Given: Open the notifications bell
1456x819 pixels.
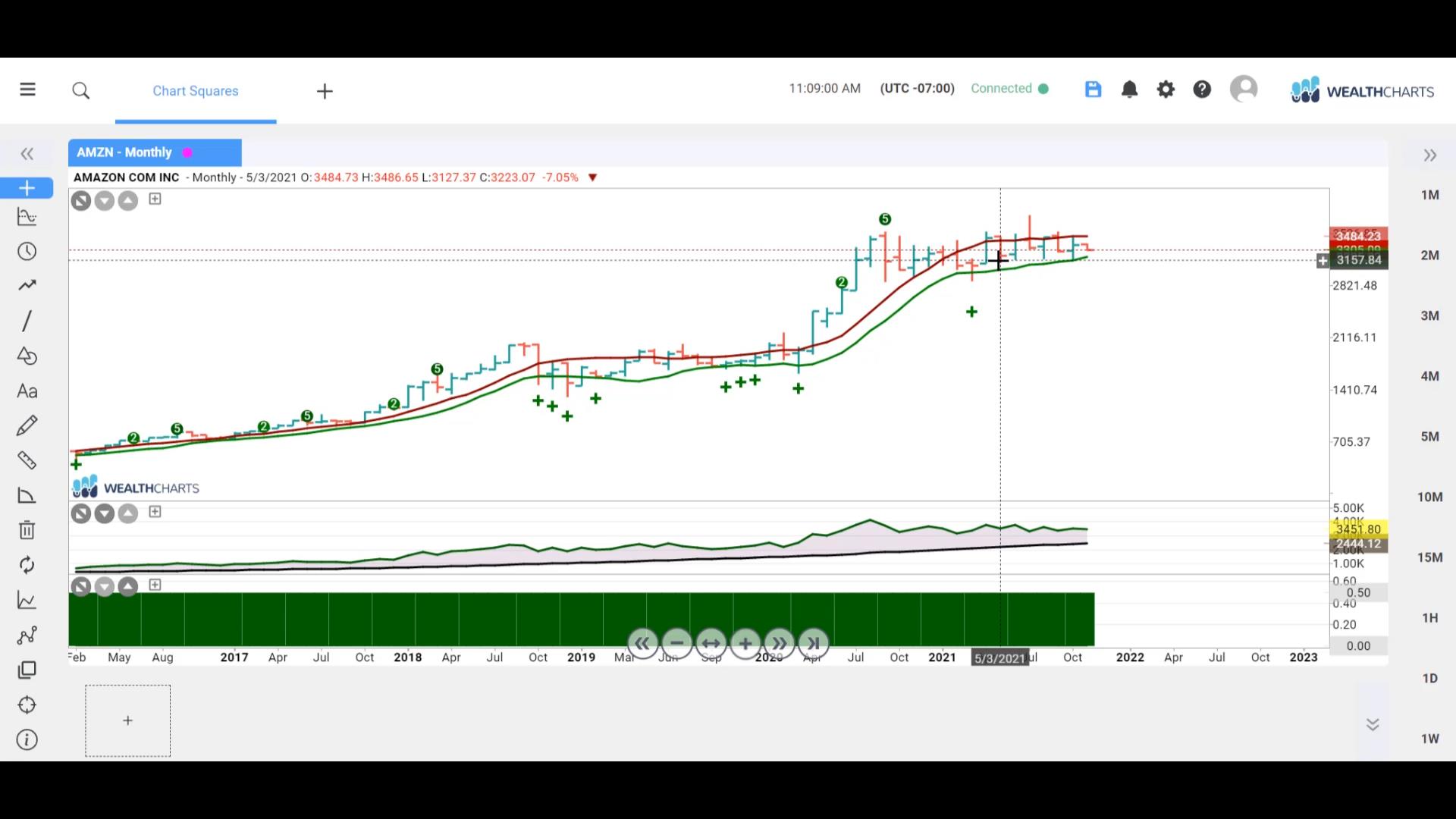Looking at the screenshot, I should pos(1129,89).
